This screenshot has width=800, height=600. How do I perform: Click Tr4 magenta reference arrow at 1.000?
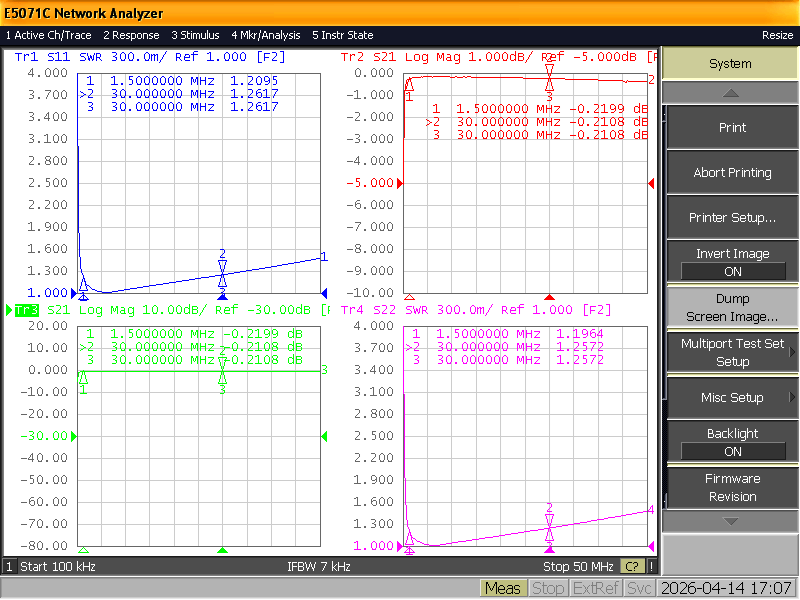(400, 546)
